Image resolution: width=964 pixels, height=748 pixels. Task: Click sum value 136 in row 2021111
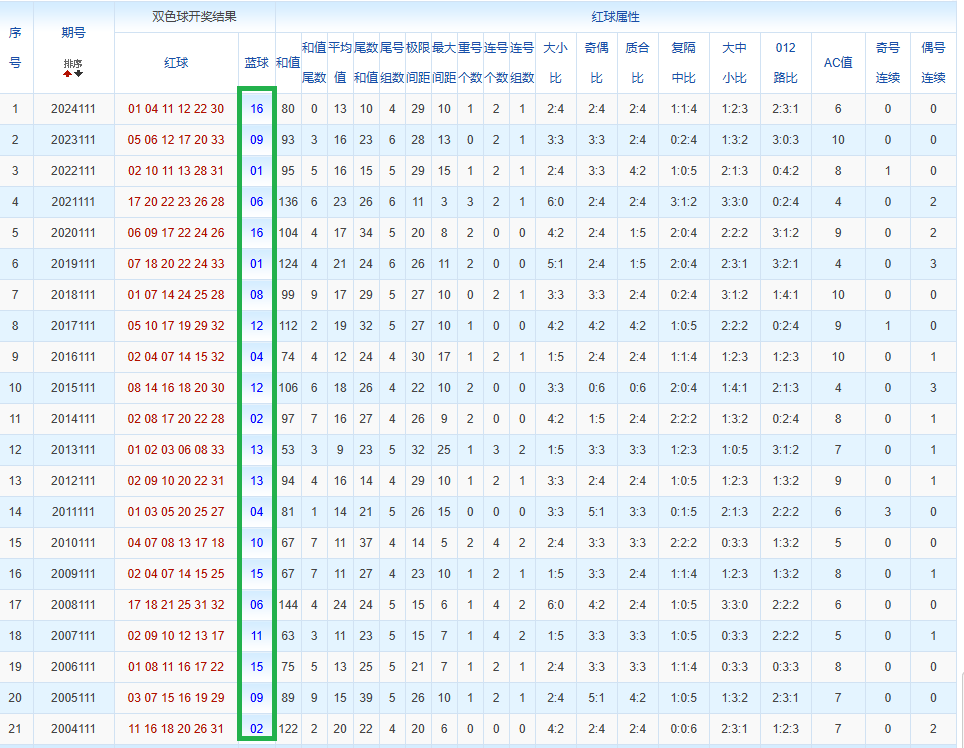click(x=288, y=202)
